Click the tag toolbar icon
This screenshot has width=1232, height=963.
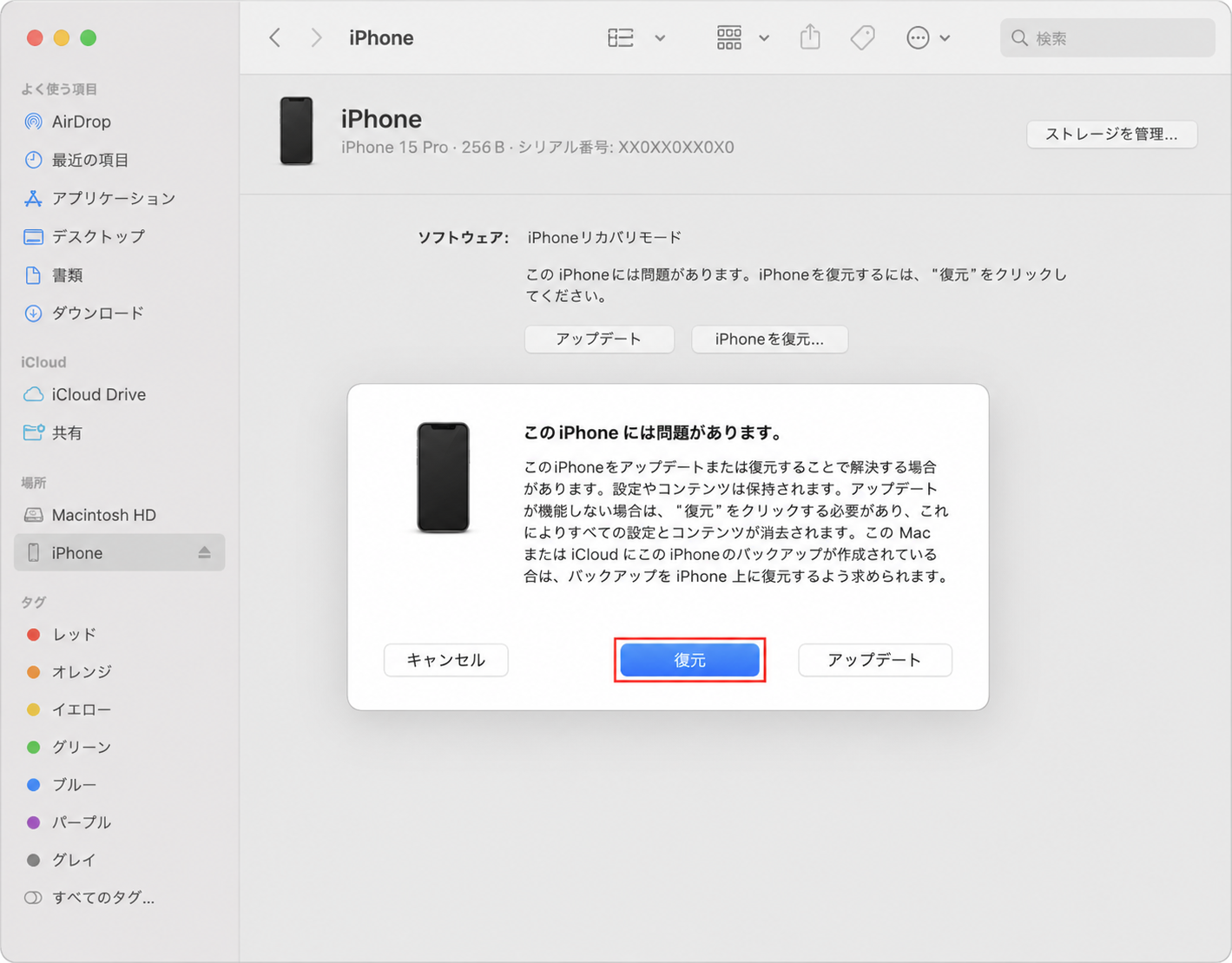(862, 37)
